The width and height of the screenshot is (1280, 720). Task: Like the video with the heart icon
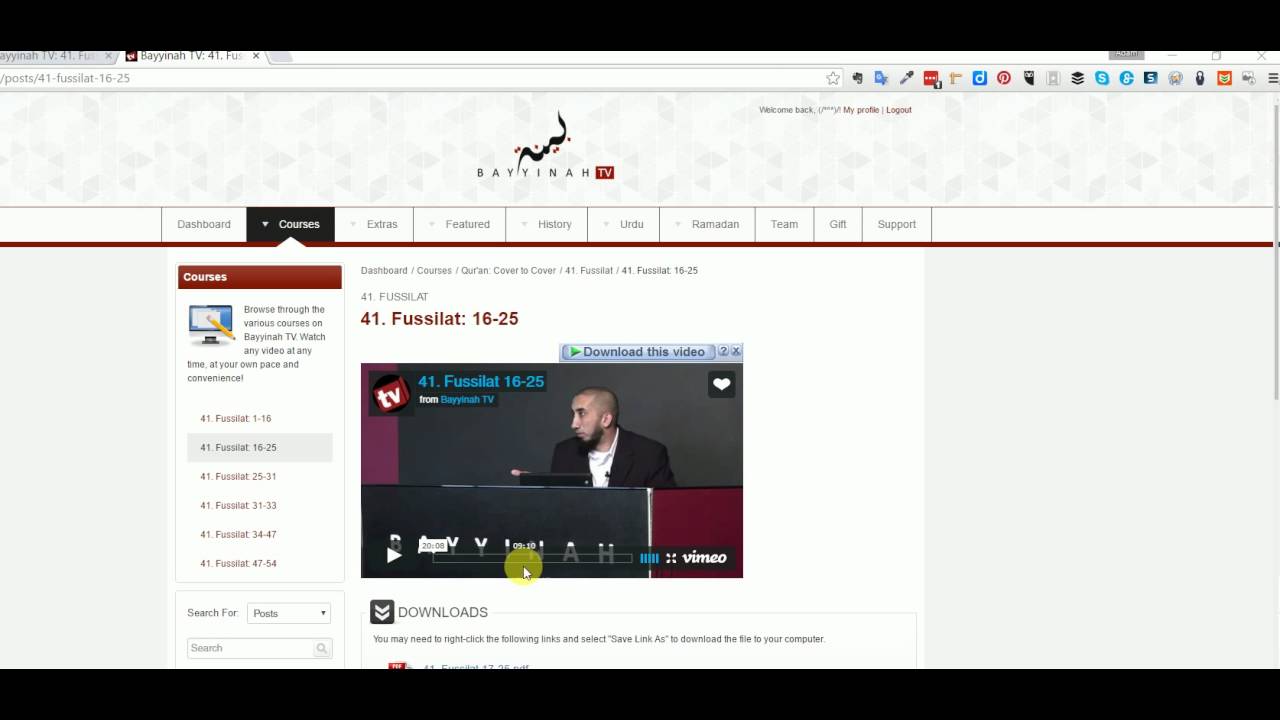(x=722, y=385)
